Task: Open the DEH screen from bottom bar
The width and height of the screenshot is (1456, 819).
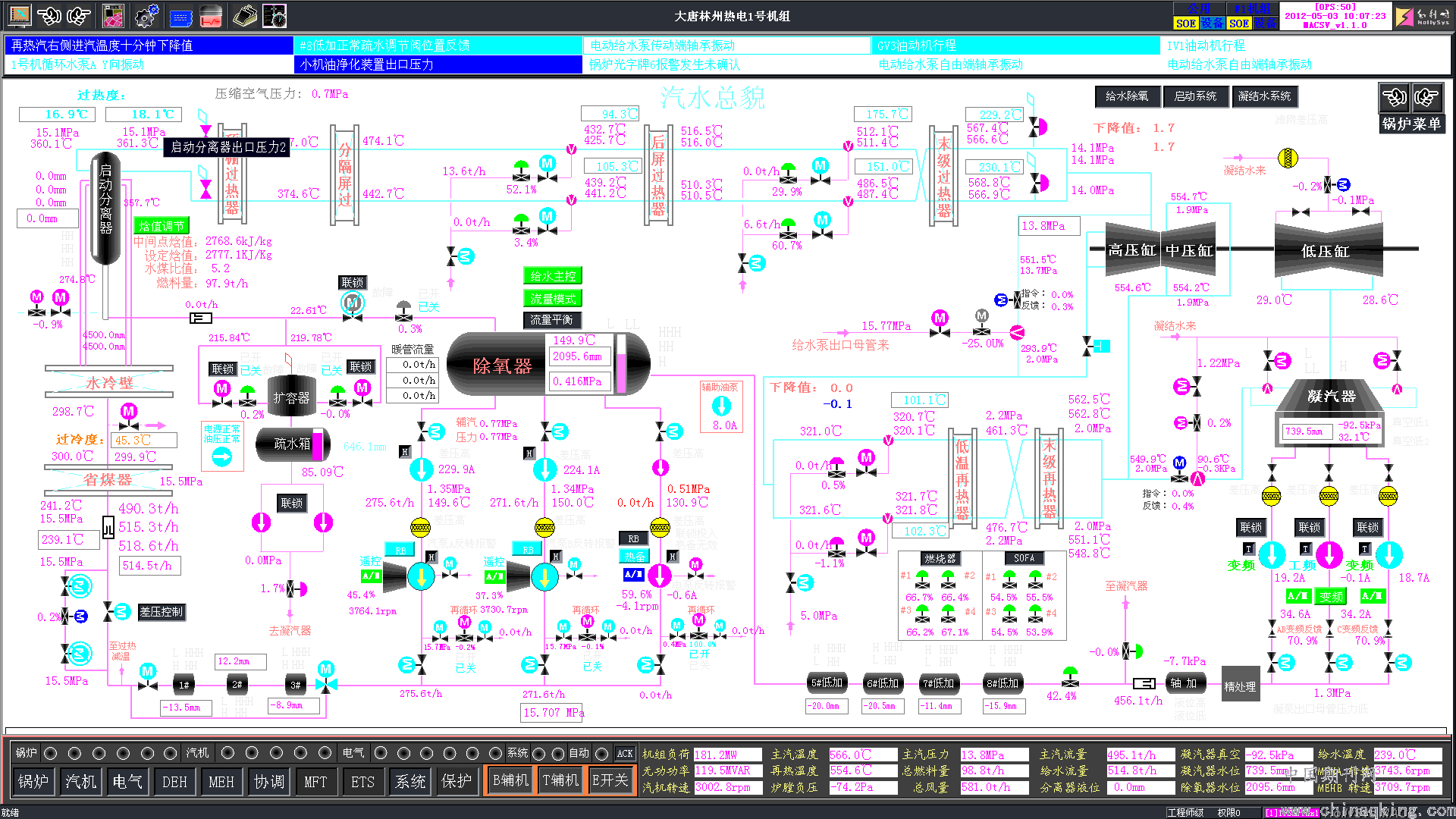Action: click(x=174, y=780)
